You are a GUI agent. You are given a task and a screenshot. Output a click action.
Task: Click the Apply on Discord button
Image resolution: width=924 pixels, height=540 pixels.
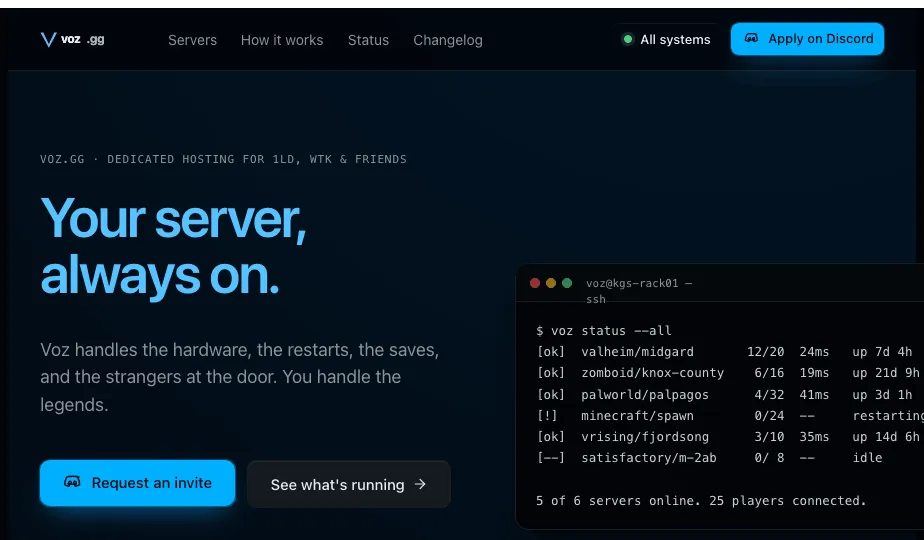[x=807, y=39]
